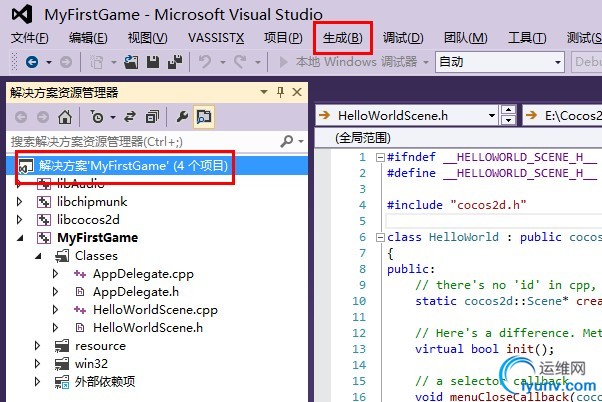
Task: Open the Undo history dropdown arrow
Action: [223, 62]
